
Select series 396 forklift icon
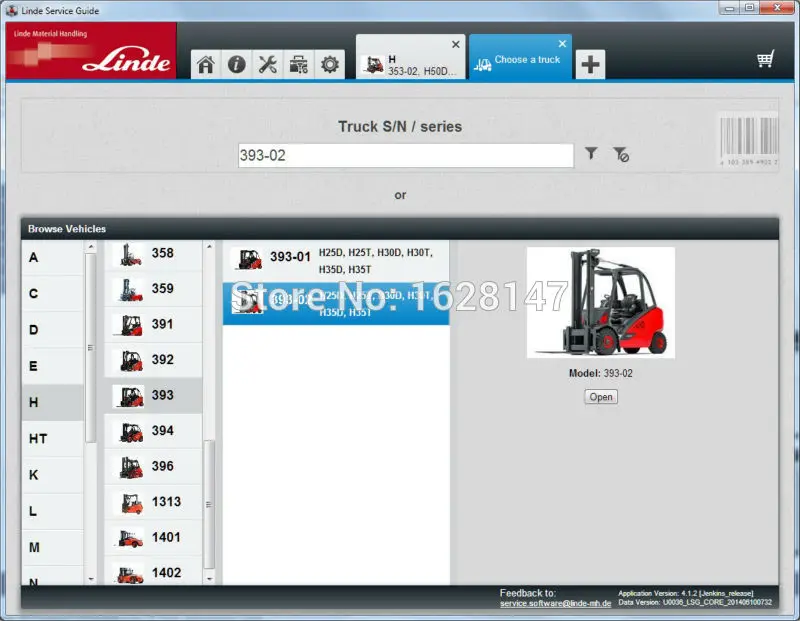pos(131,467)
